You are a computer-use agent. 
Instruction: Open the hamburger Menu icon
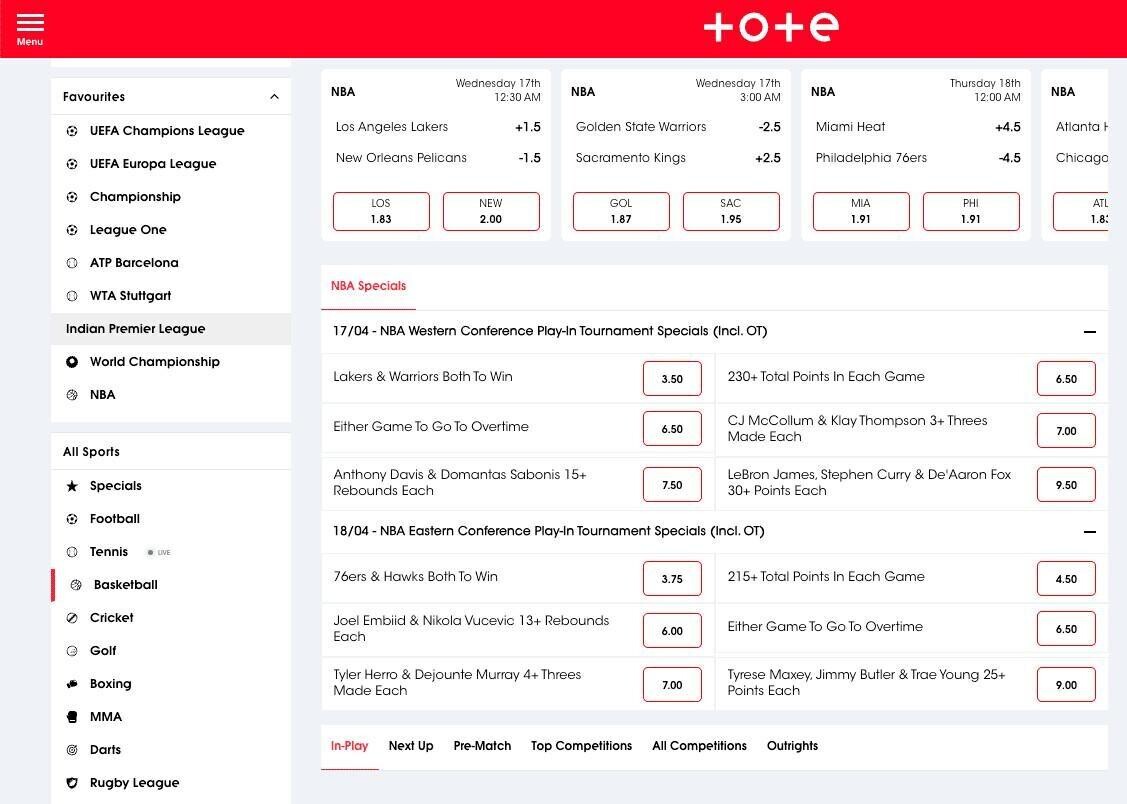30,28
